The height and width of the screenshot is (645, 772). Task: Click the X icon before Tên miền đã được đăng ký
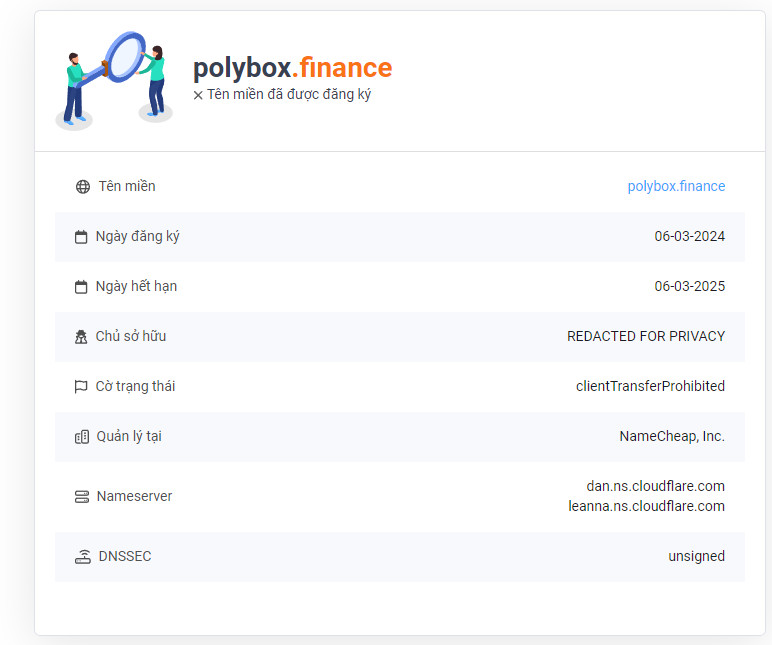(198, 95)
